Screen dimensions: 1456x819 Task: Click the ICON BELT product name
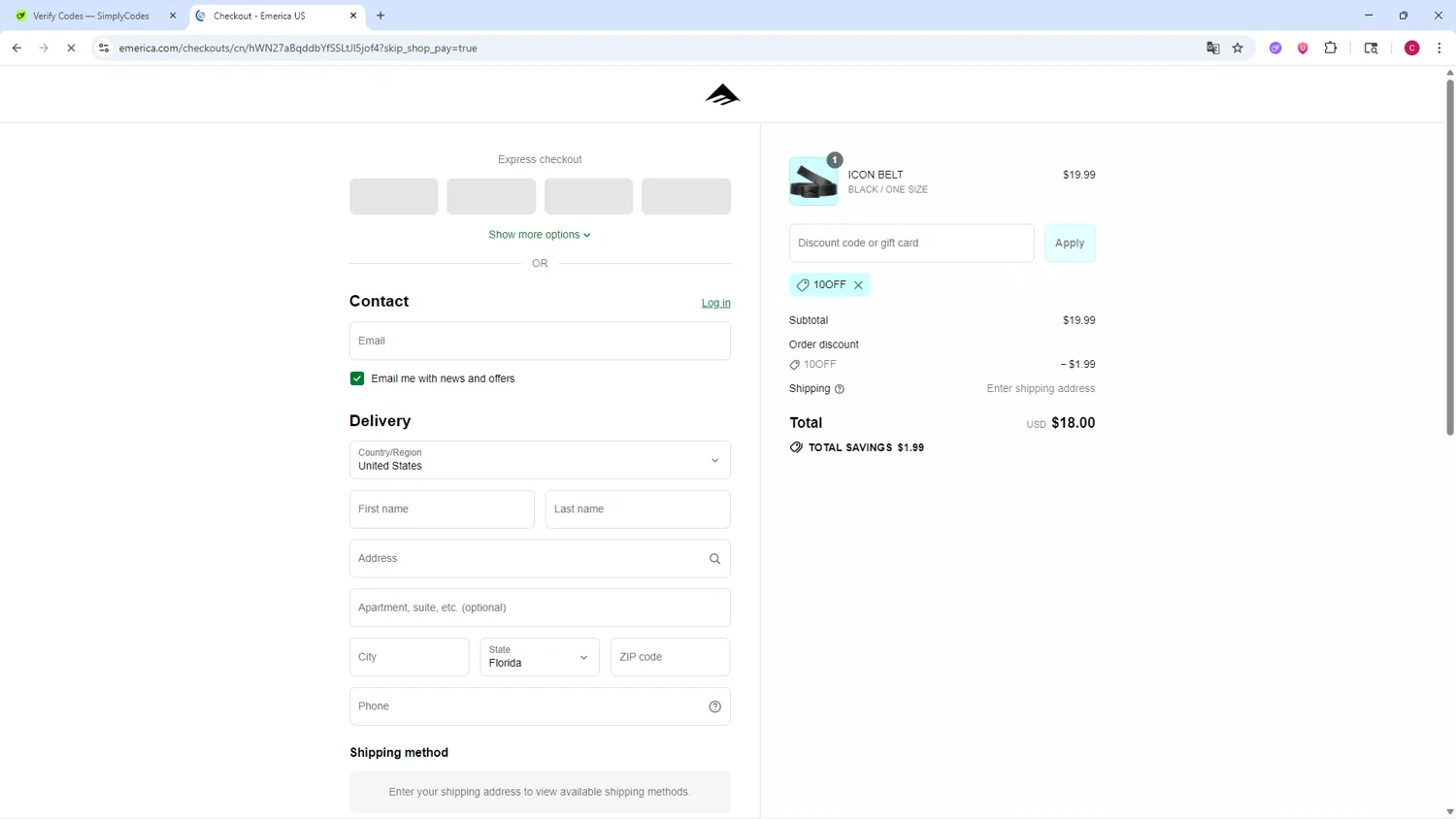[876, 175]
